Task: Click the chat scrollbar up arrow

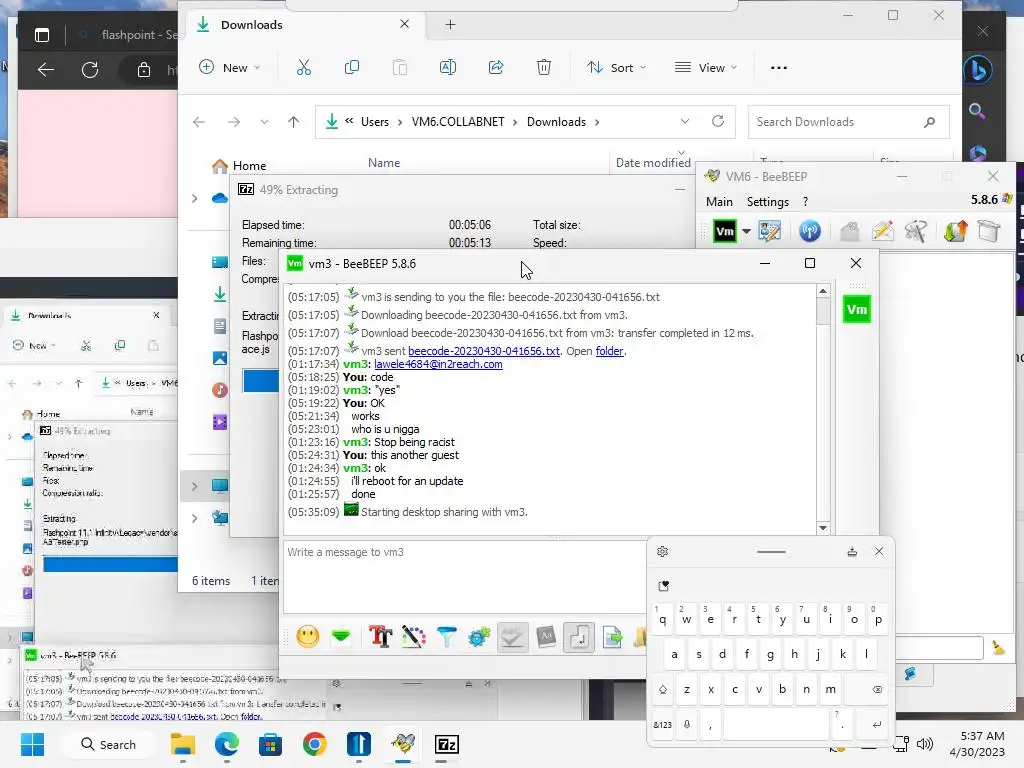Action: [823, 291]
